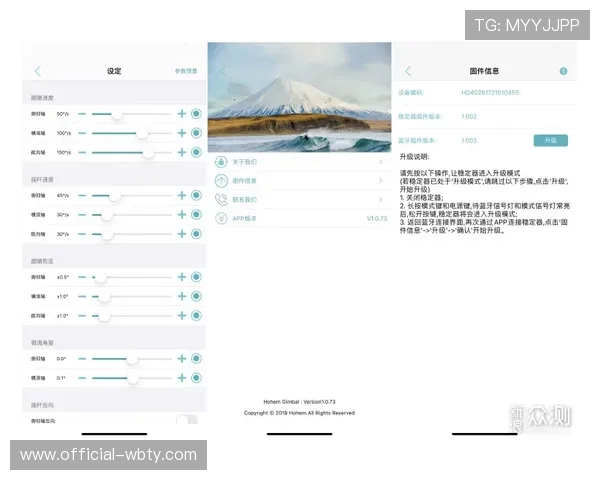Viewport: 600px width, 480px height.
Task: Tap the 升级 upgrade button
Action: [551, 140]
